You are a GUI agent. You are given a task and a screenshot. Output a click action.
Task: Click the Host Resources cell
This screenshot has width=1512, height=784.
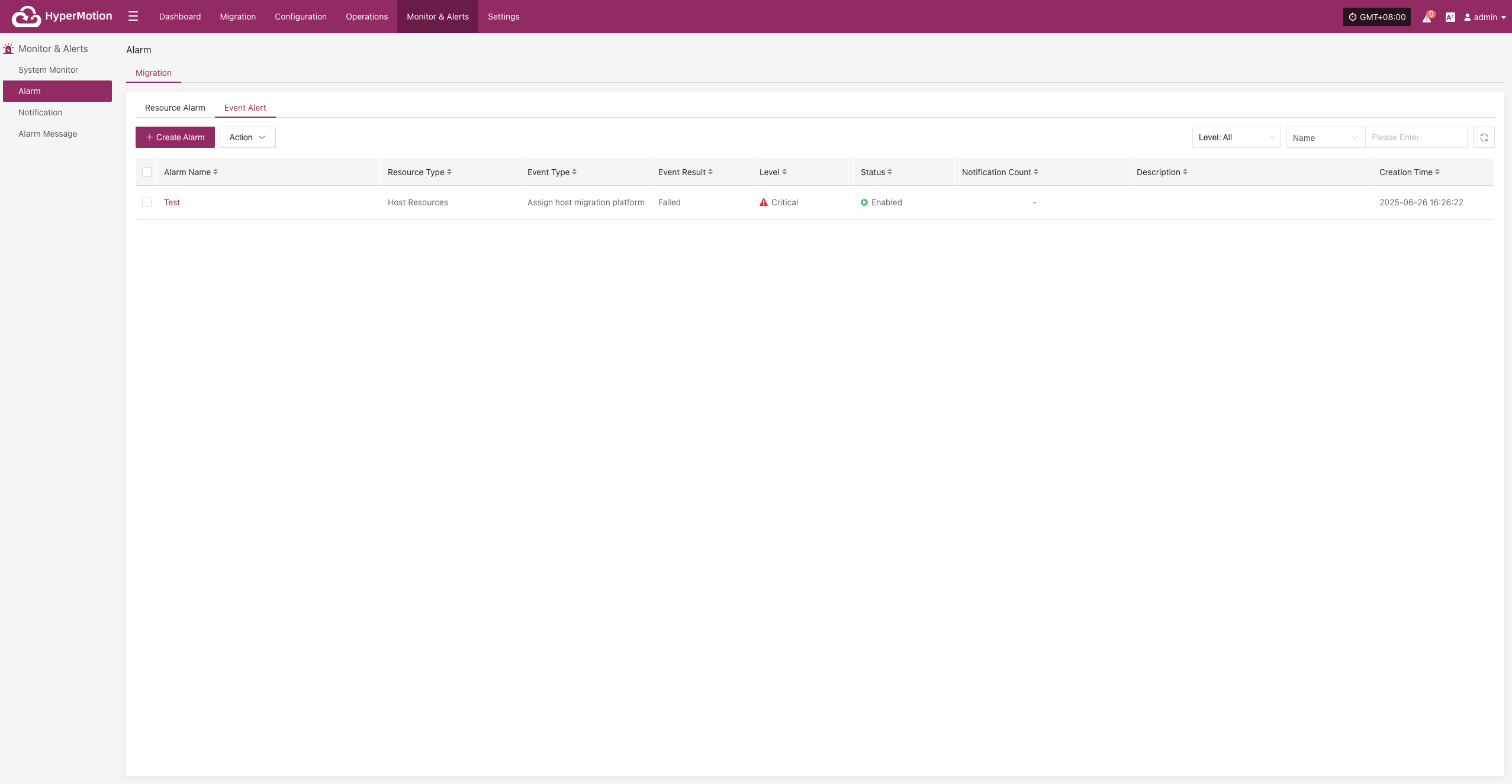click(x=418, y=202)
